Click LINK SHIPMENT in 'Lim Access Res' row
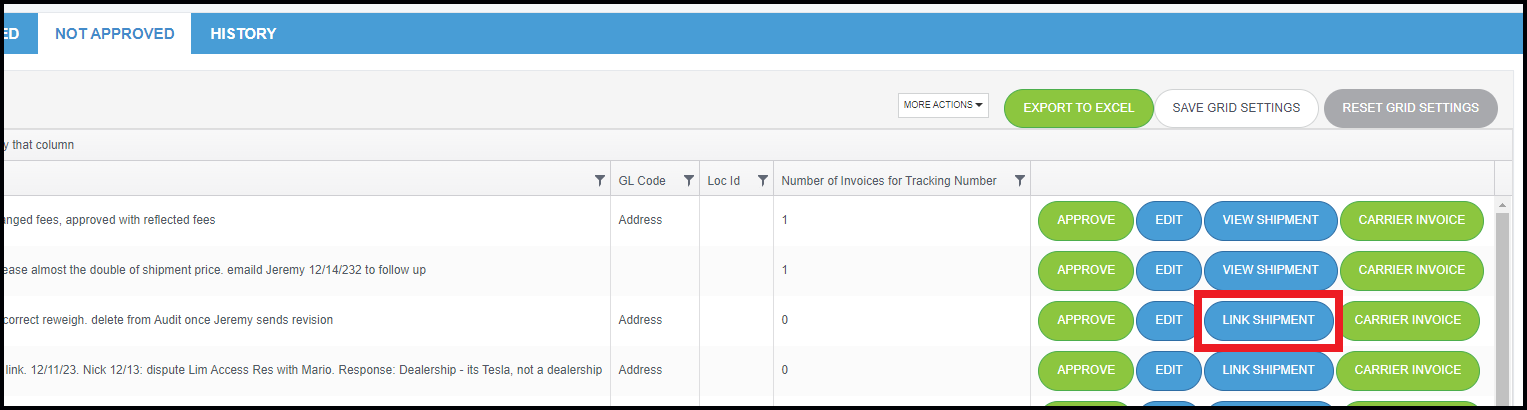 pos(1268,370)
